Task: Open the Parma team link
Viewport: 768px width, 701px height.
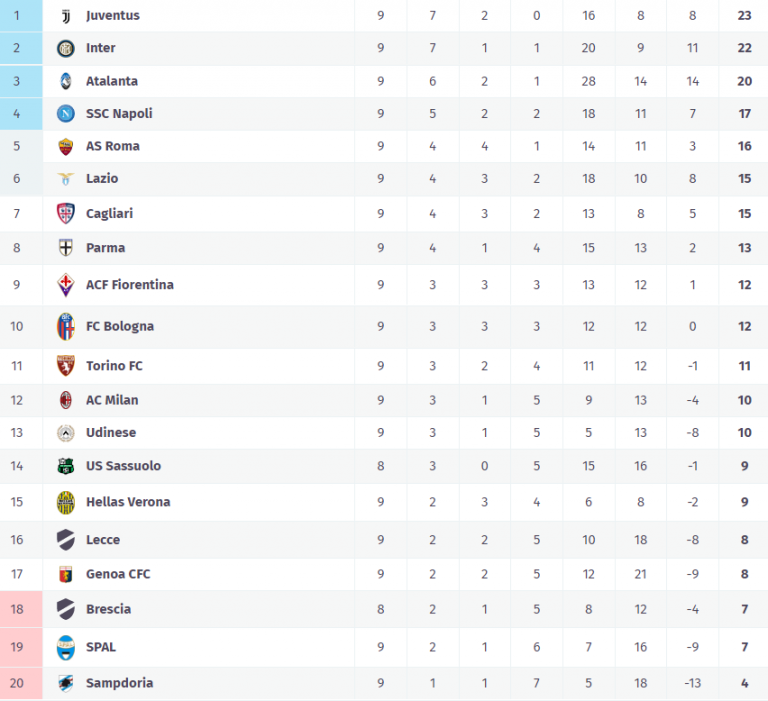Action: [105, 248]
